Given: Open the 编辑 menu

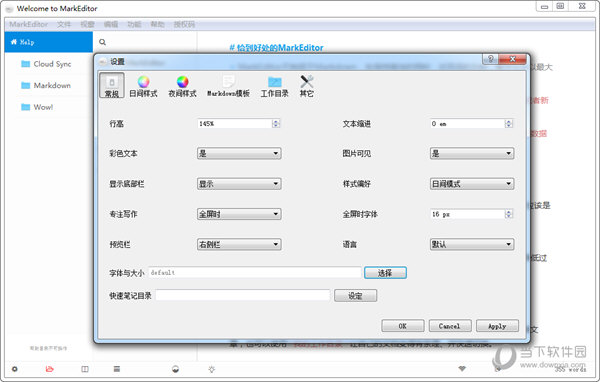Looking at the screenshot, I should point(111,24).
